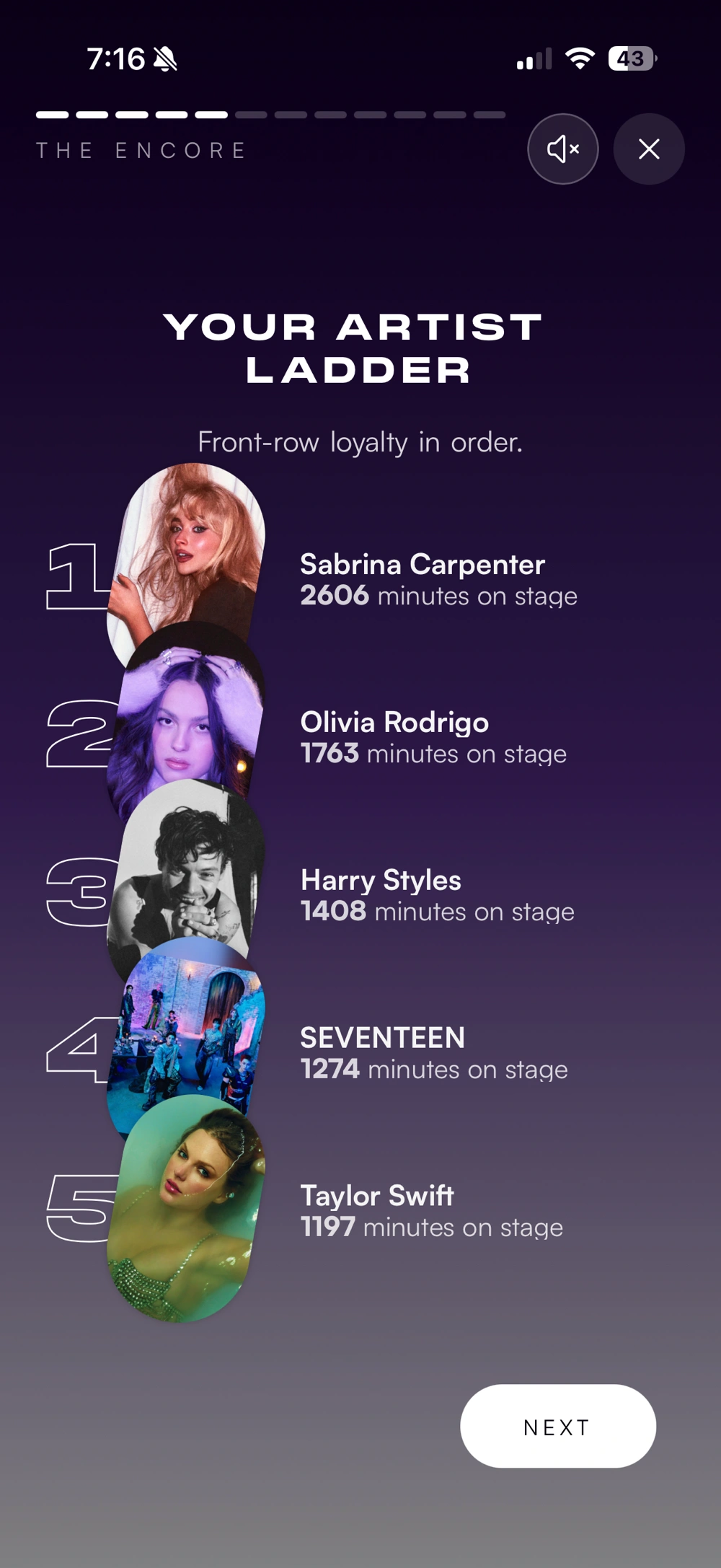721x1568 pixels.
Task: Select the Olivia Rodrigo artist name
Action: [394, 722]
